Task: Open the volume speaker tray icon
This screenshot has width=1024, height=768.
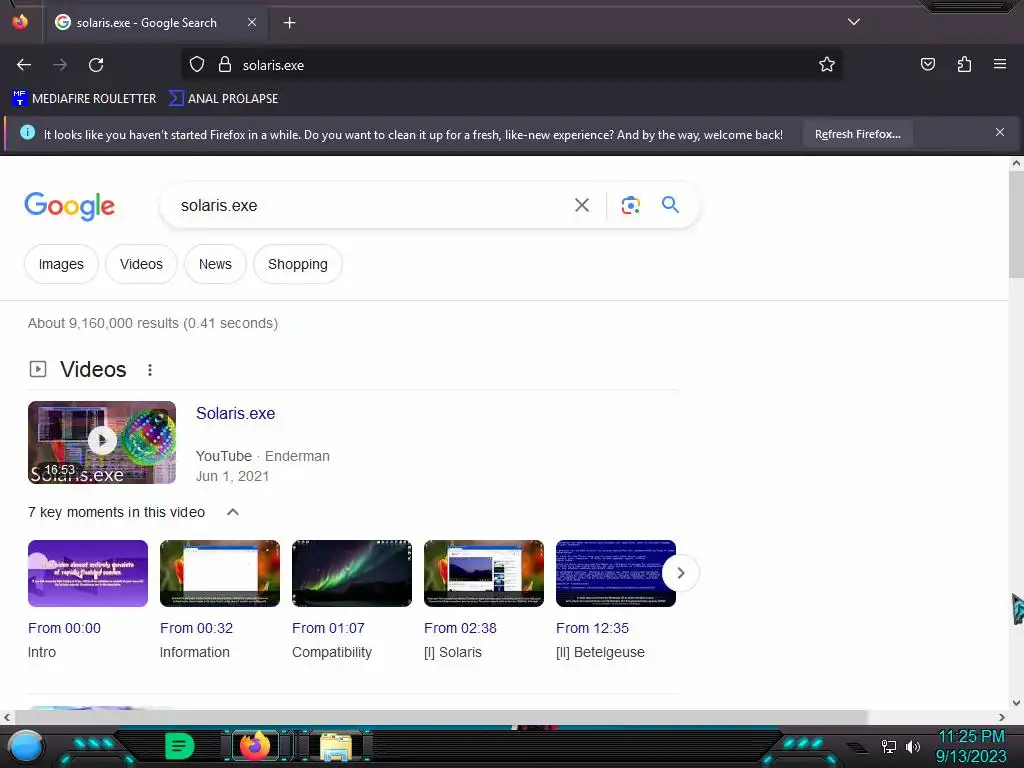Action: click(913, 746)
